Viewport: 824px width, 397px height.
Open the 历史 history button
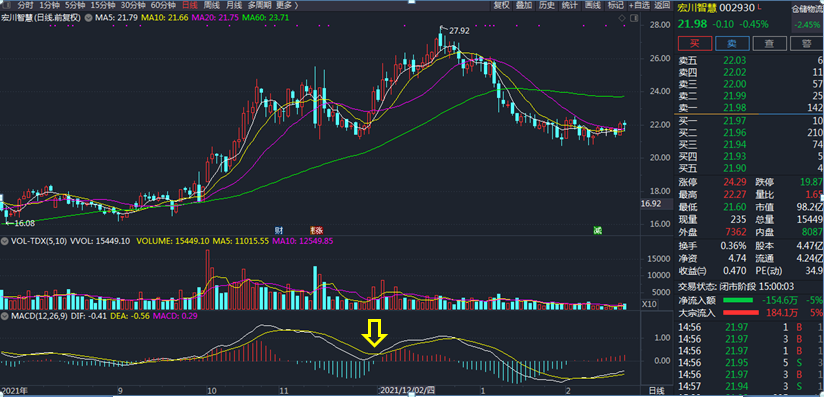pos(547,6)
